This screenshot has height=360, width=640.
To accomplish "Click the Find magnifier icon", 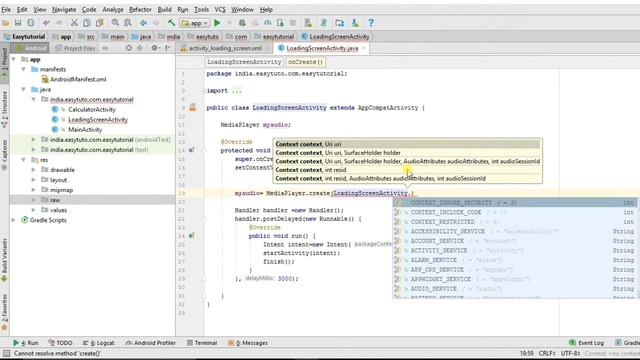I will 115,23.
